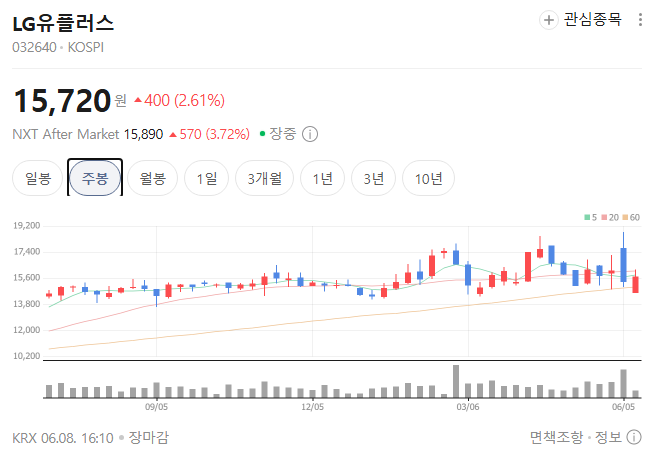The image size is (658, 456).
Task: Click the after-market change ▲570 (3.72%)
Action: pyautogui.click(x=209, y=134)
